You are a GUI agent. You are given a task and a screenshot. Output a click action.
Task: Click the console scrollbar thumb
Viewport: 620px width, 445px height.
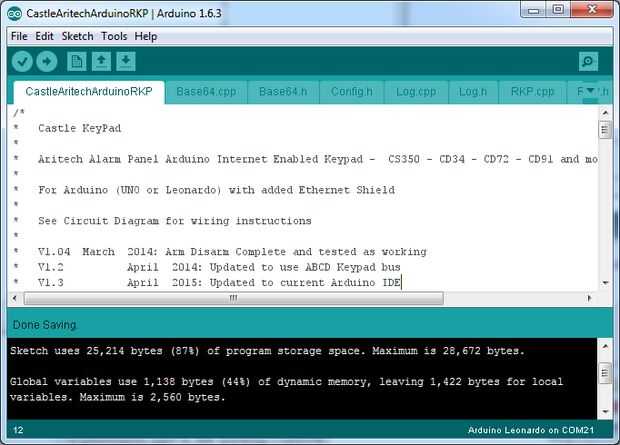click(605, 373)
